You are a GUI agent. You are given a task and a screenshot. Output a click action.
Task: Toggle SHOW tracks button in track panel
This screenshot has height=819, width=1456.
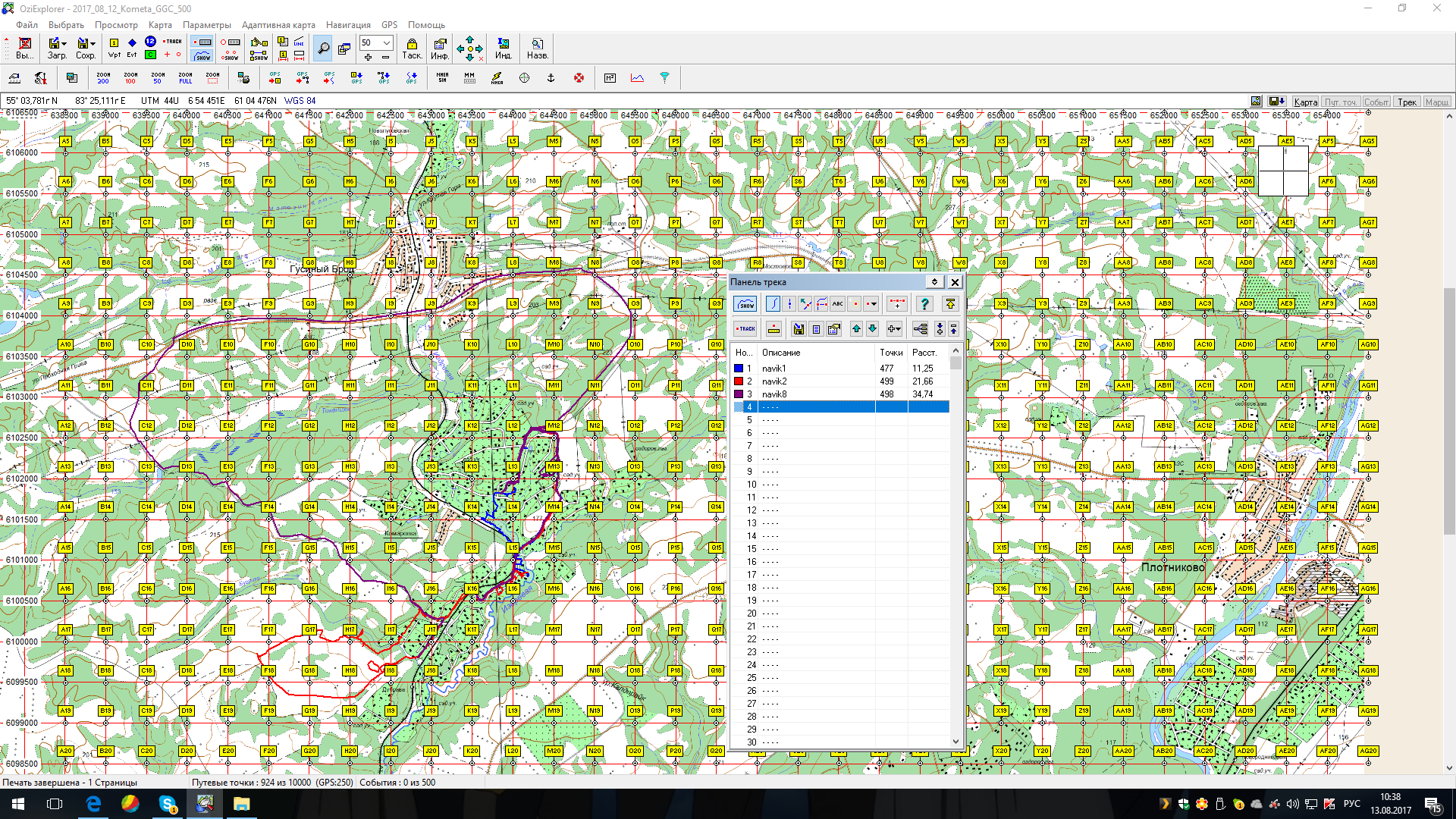745,304
